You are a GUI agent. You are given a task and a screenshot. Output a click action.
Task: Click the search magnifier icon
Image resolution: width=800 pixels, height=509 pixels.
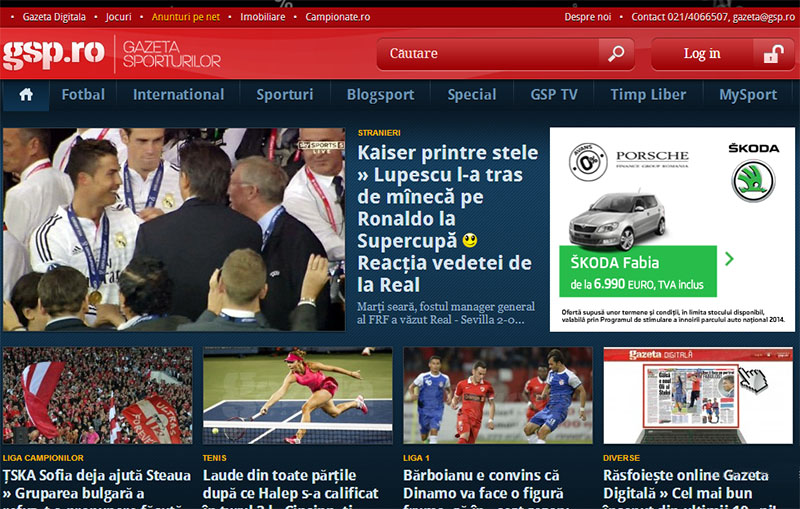point(616,54)
